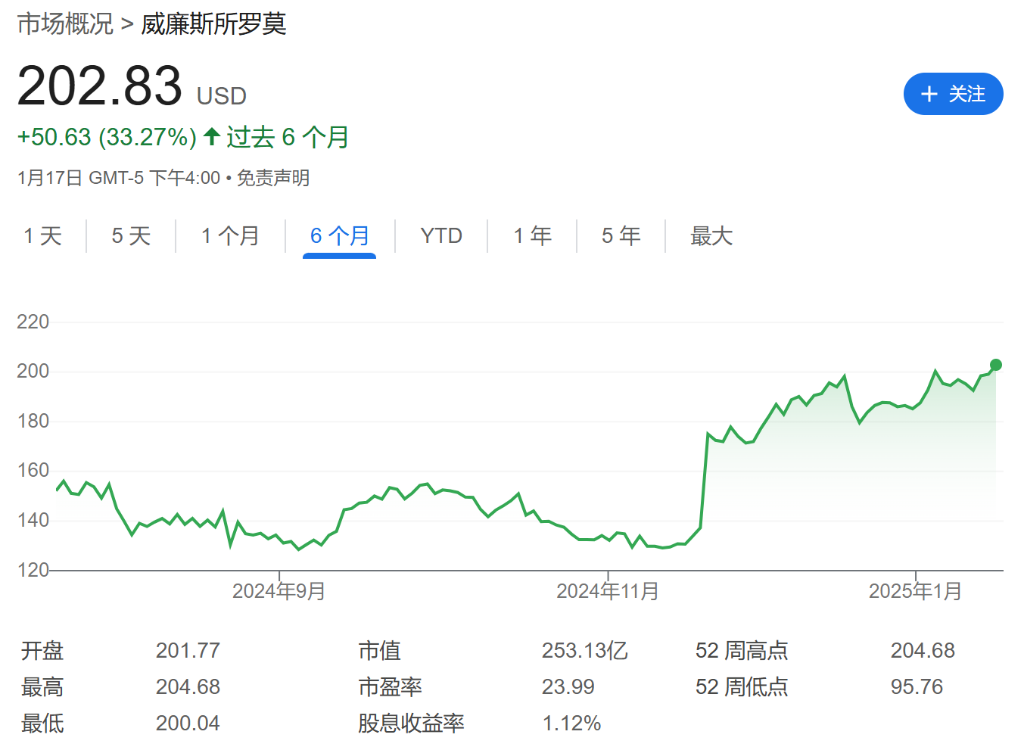Switch to the 1年 time range
This screenshot has width=1024, height=744.
click(531, 236)
